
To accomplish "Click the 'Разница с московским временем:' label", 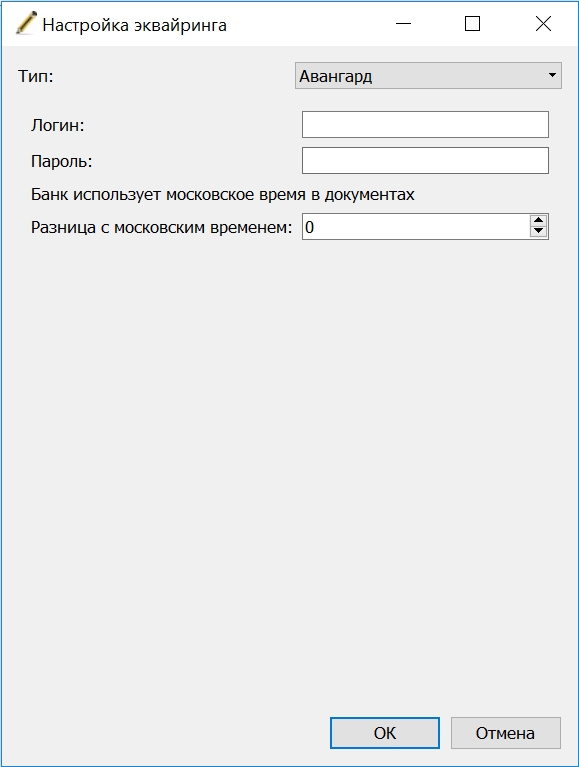I will click(x=161, y=227).
